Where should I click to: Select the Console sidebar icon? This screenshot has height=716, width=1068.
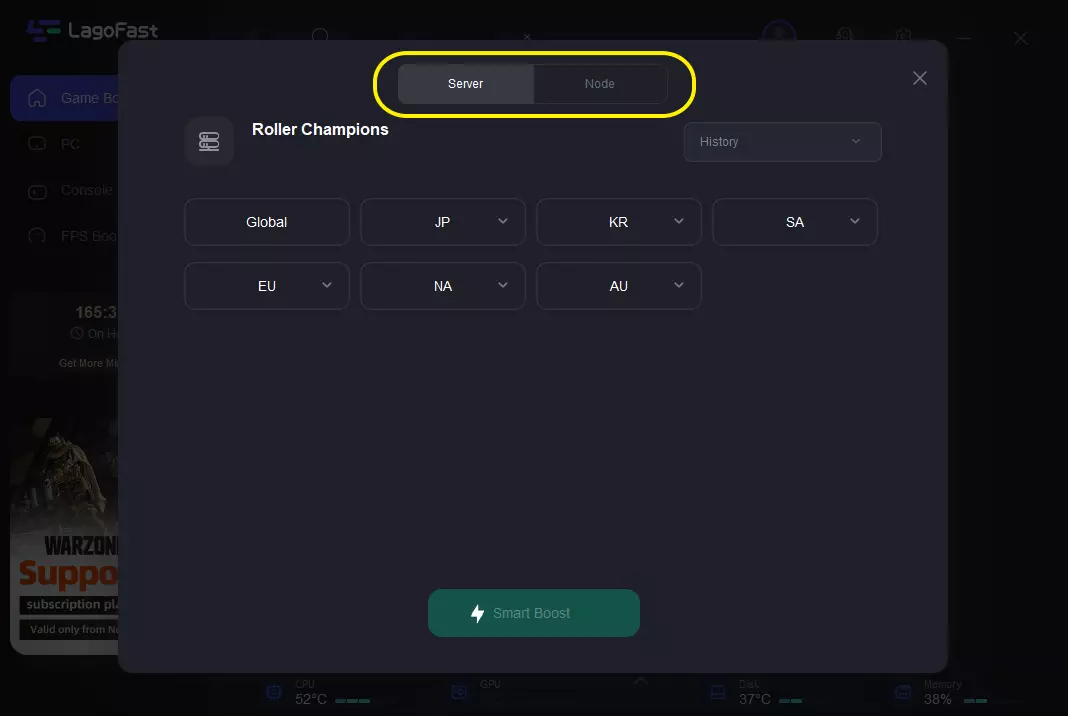(37, 191)
